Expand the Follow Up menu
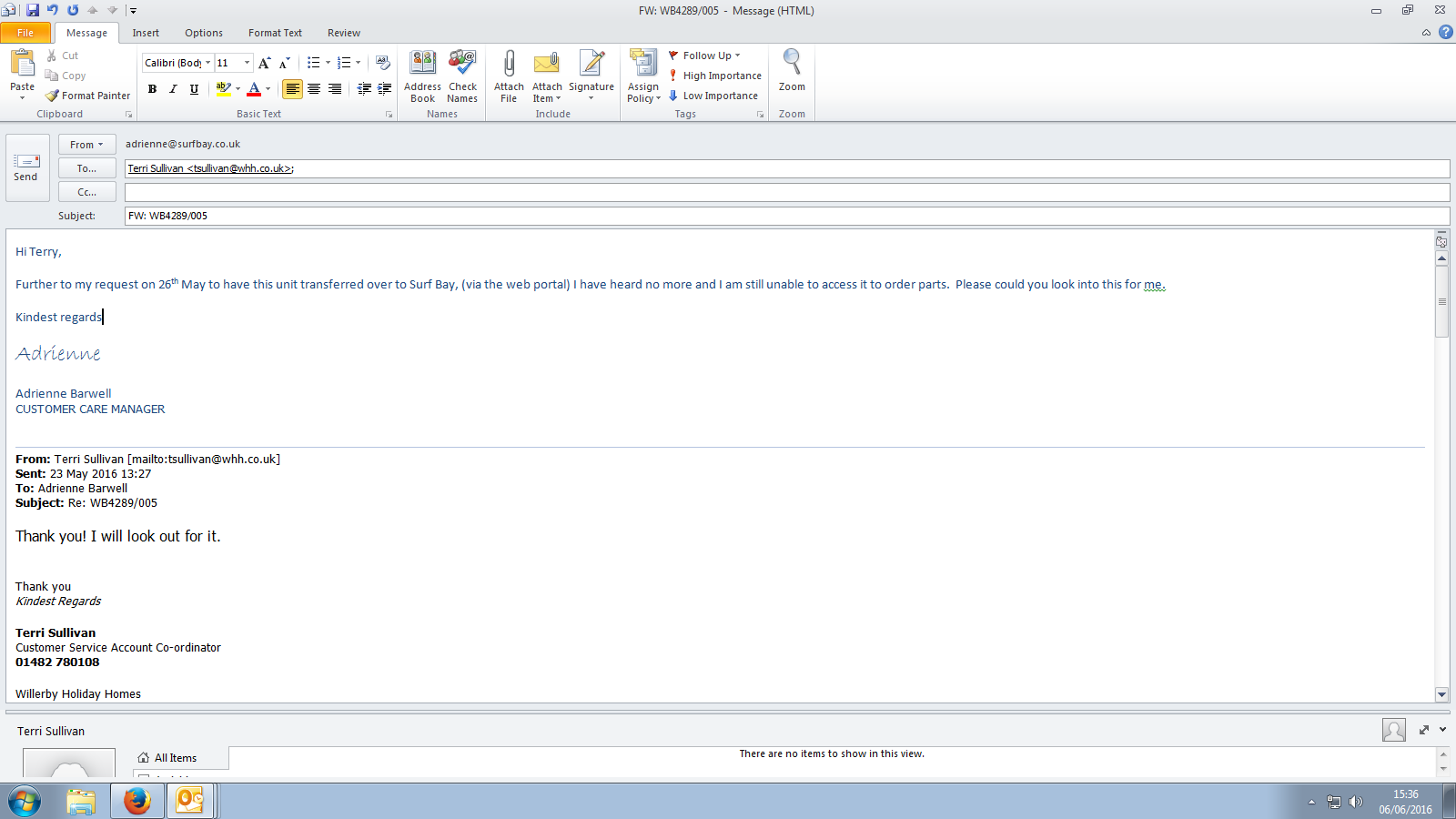1456x819 pixels. click(706, 56)
